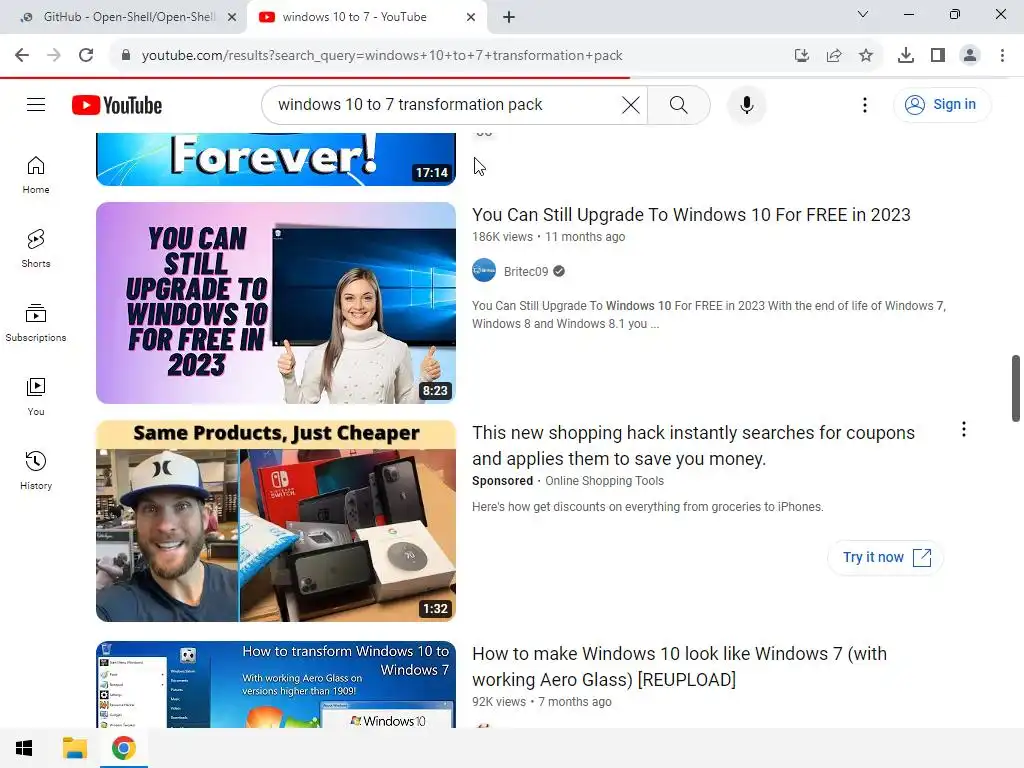Open the Same Products, Just Cheaper thumbnail
1024x768 pixels.
[276, 521]
